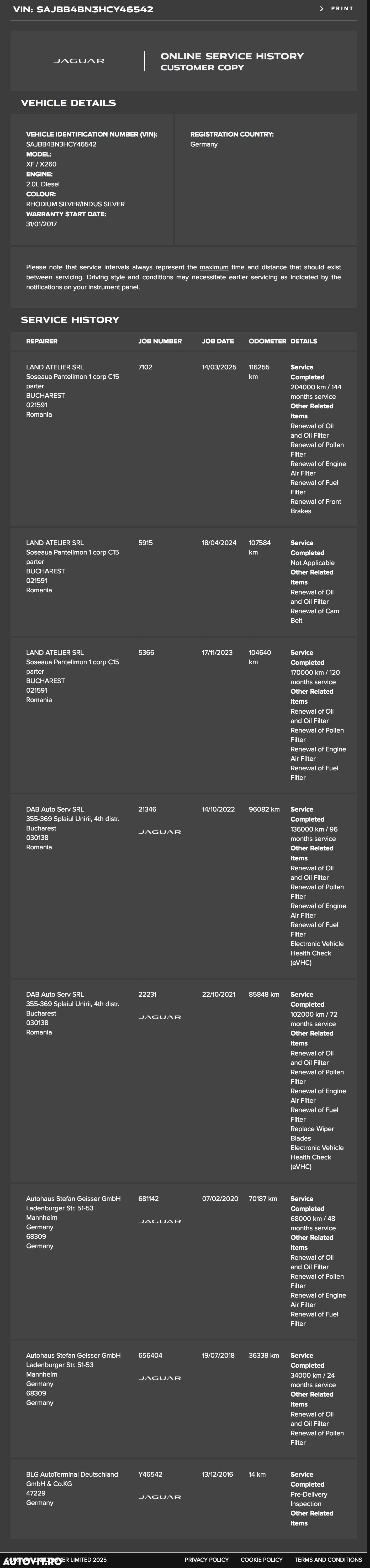Click the Job Number column header

click(160, 341)
